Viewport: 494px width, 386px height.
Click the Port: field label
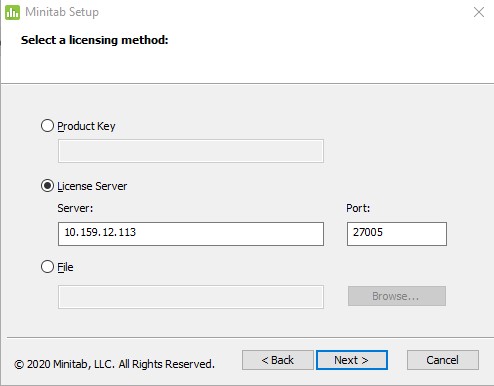point(358,208)
